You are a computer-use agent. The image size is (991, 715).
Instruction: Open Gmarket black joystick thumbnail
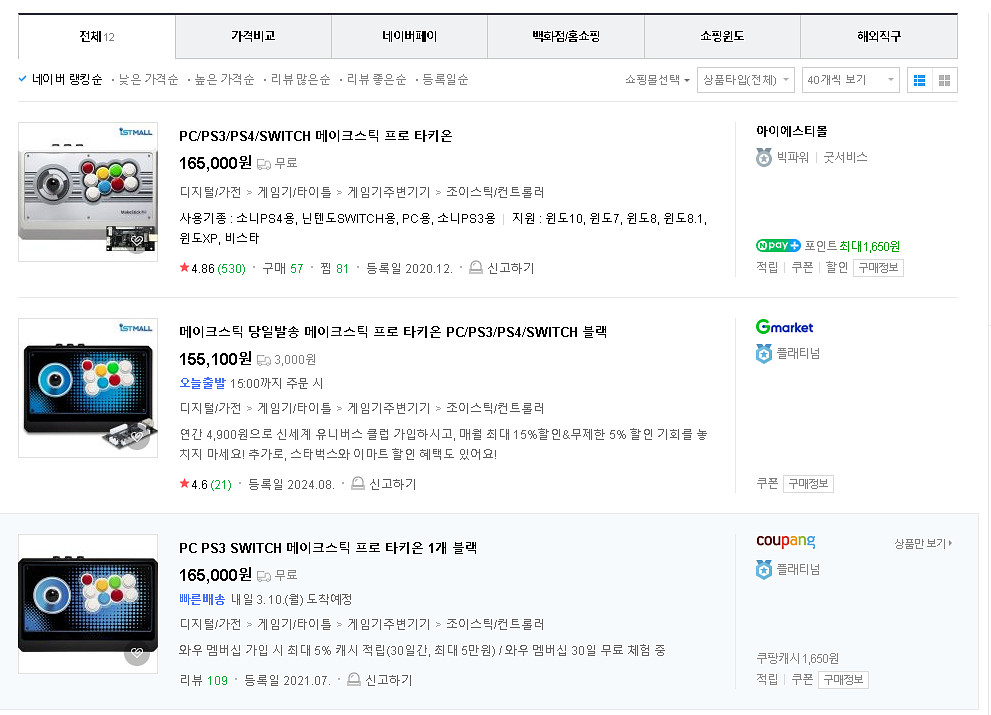88,388
